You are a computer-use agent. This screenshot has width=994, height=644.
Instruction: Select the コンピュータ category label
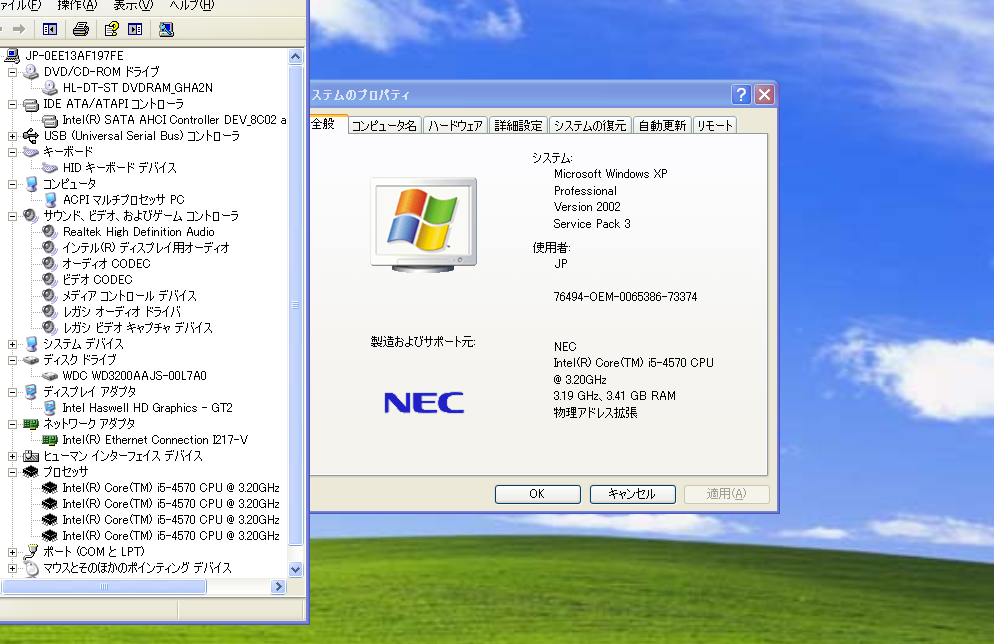click(70, 184)
